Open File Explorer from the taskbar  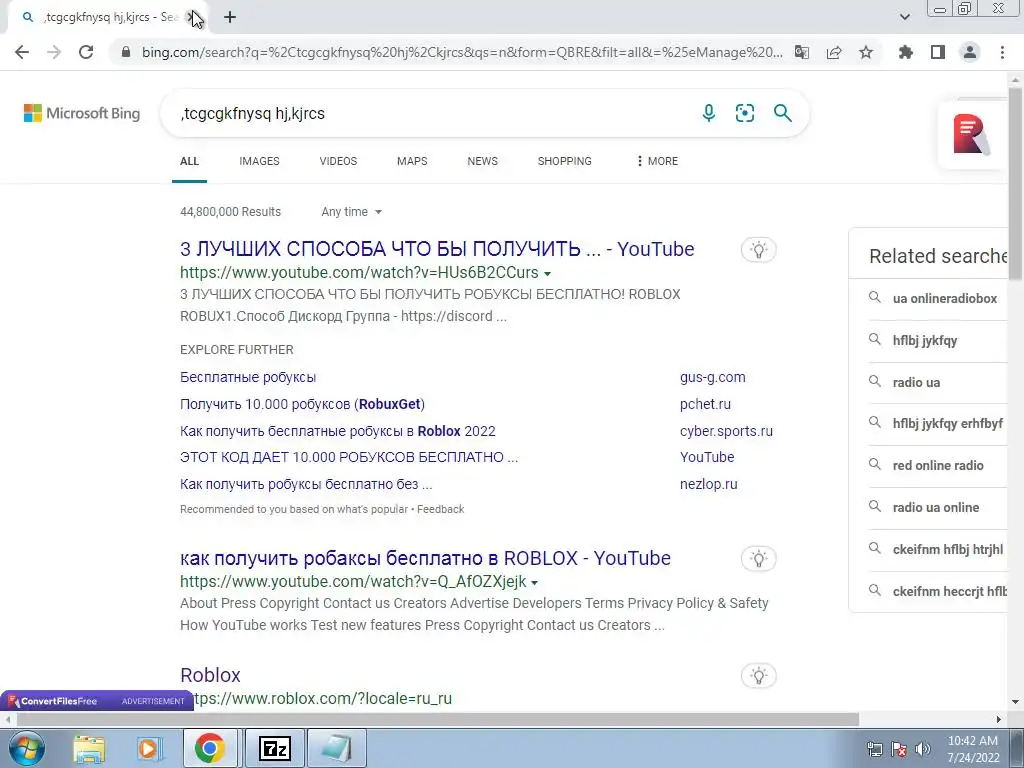tap(89, 748)
